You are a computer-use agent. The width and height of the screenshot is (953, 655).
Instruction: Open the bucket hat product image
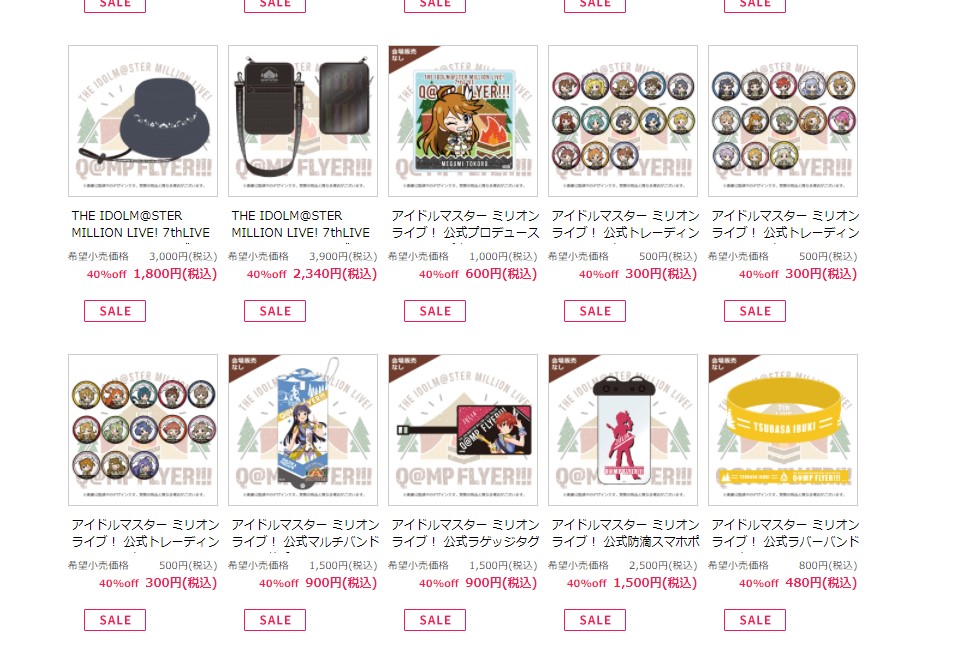143,121
